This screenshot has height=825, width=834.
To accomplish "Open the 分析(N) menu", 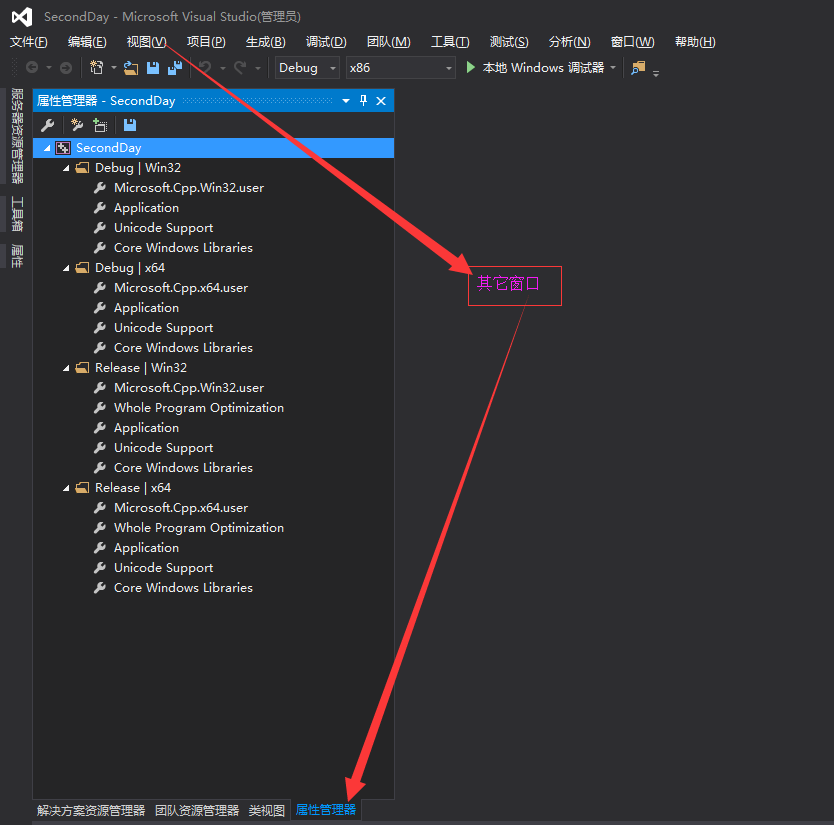I will 569,41.
